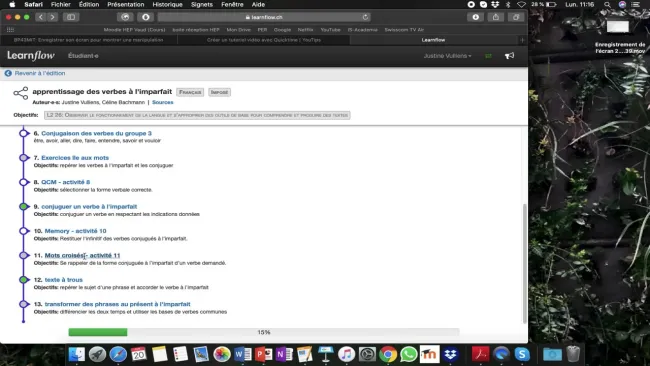
Task: Open Dropbox from the Dock
Action: 450,354
